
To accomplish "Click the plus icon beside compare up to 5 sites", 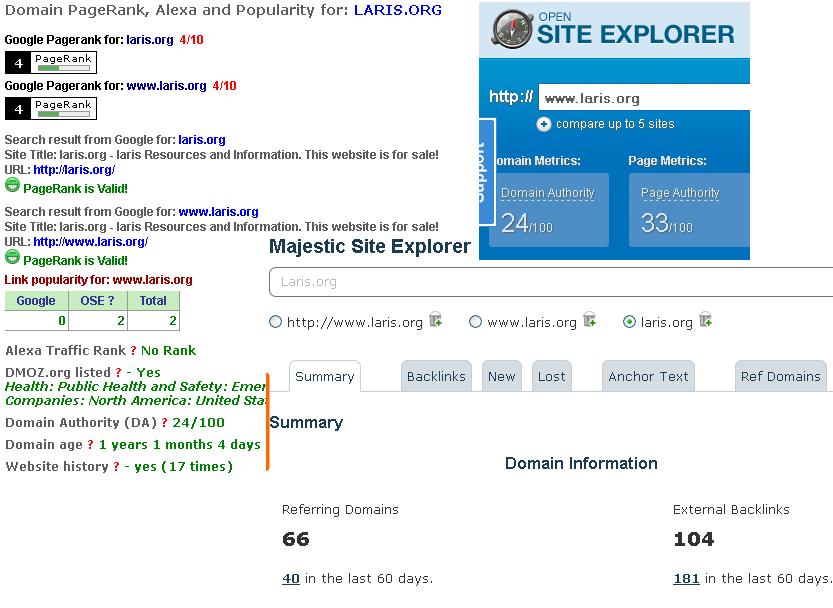I will pyautogui.click(x=543, y=124).
